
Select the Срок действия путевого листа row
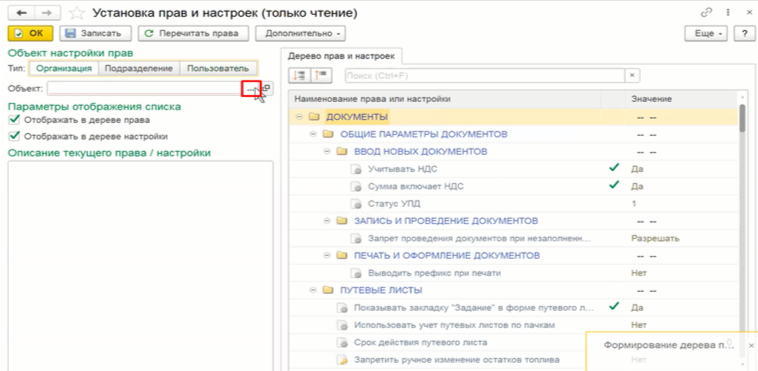[x=437, y=342]
